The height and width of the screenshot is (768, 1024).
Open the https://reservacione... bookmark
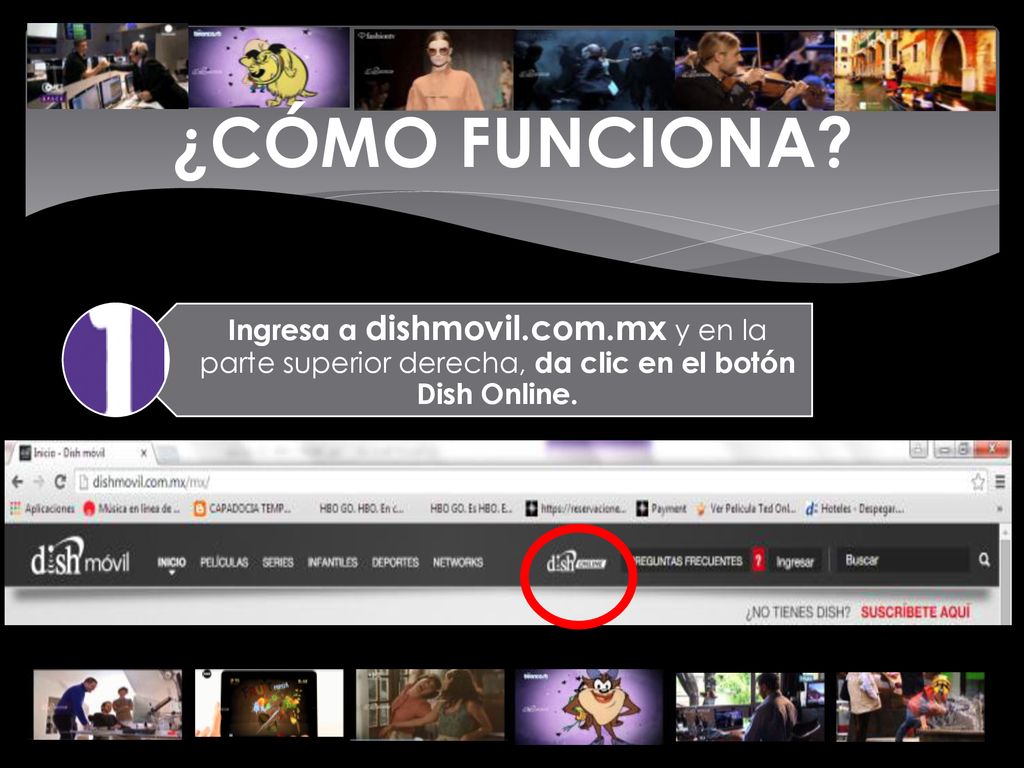click(576, 508)
